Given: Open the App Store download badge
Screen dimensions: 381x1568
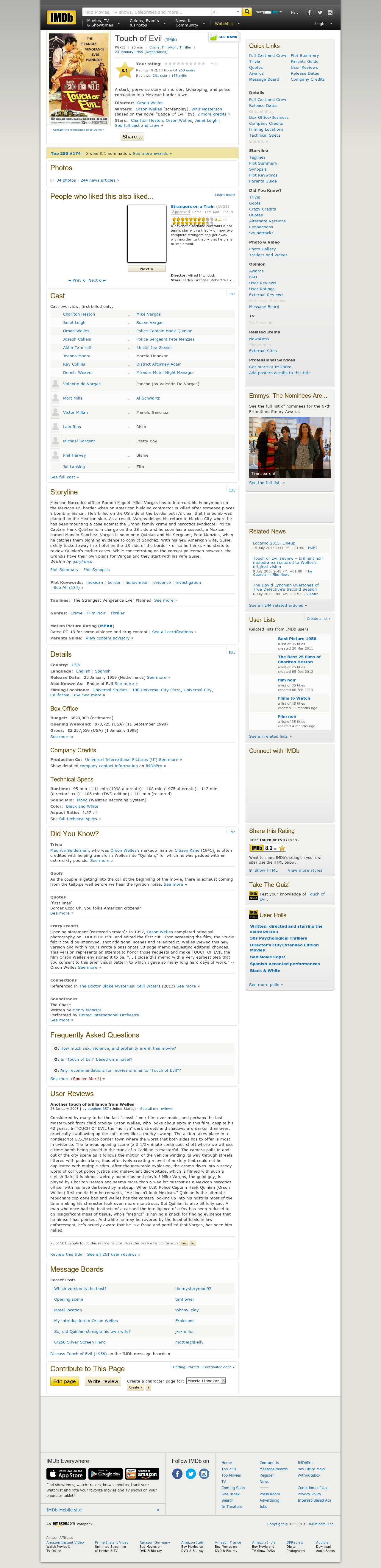Looking at the screenshot, I should [x=66, y=1474].
